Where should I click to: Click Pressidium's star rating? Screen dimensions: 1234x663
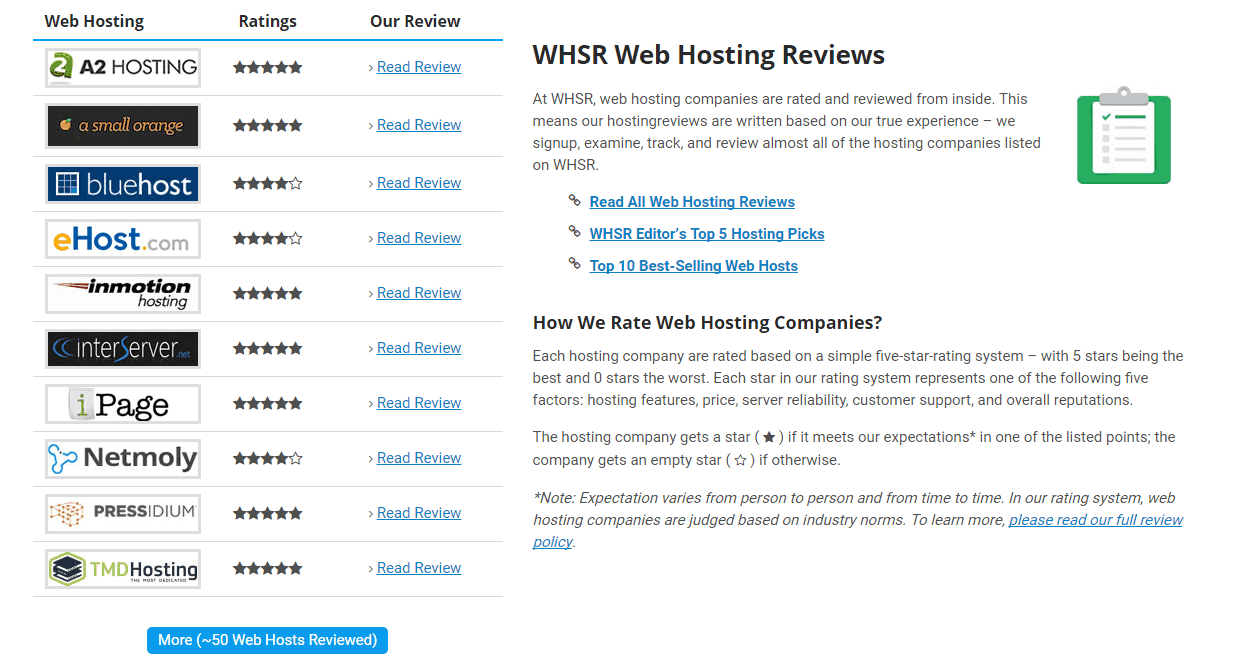point(268,514)
